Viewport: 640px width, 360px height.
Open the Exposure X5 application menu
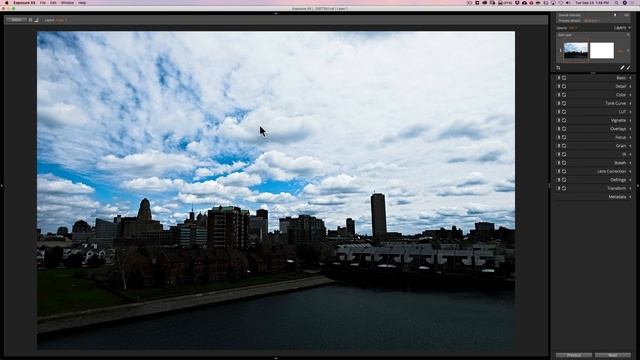24,3
